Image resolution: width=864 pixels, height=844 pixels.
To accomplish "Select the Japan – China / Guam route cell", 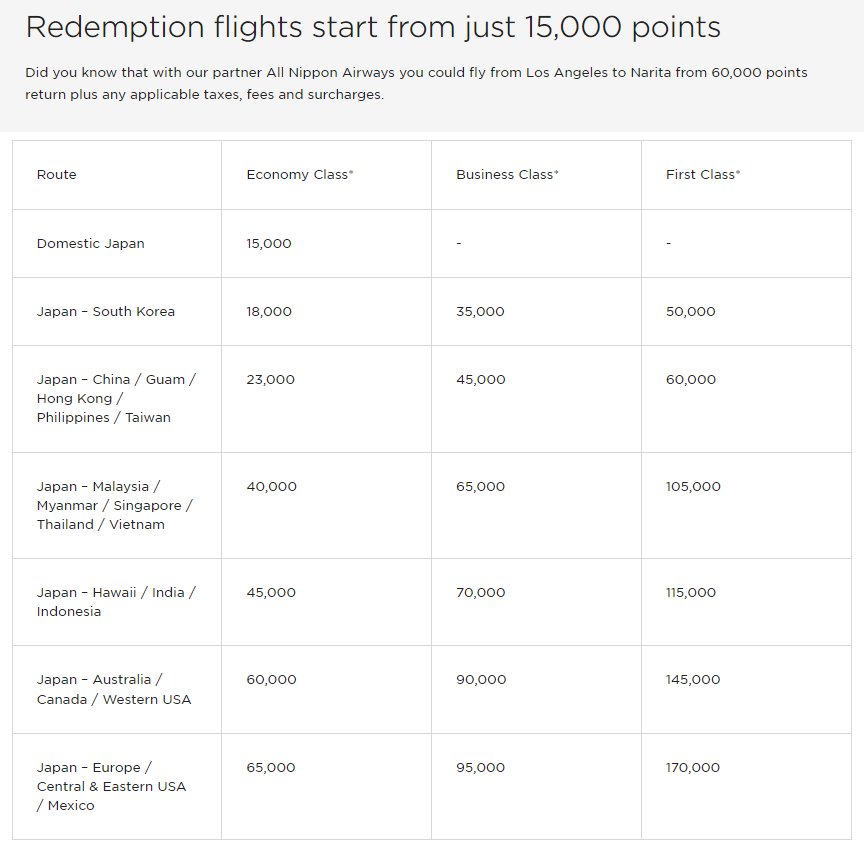I will [116, 398].
